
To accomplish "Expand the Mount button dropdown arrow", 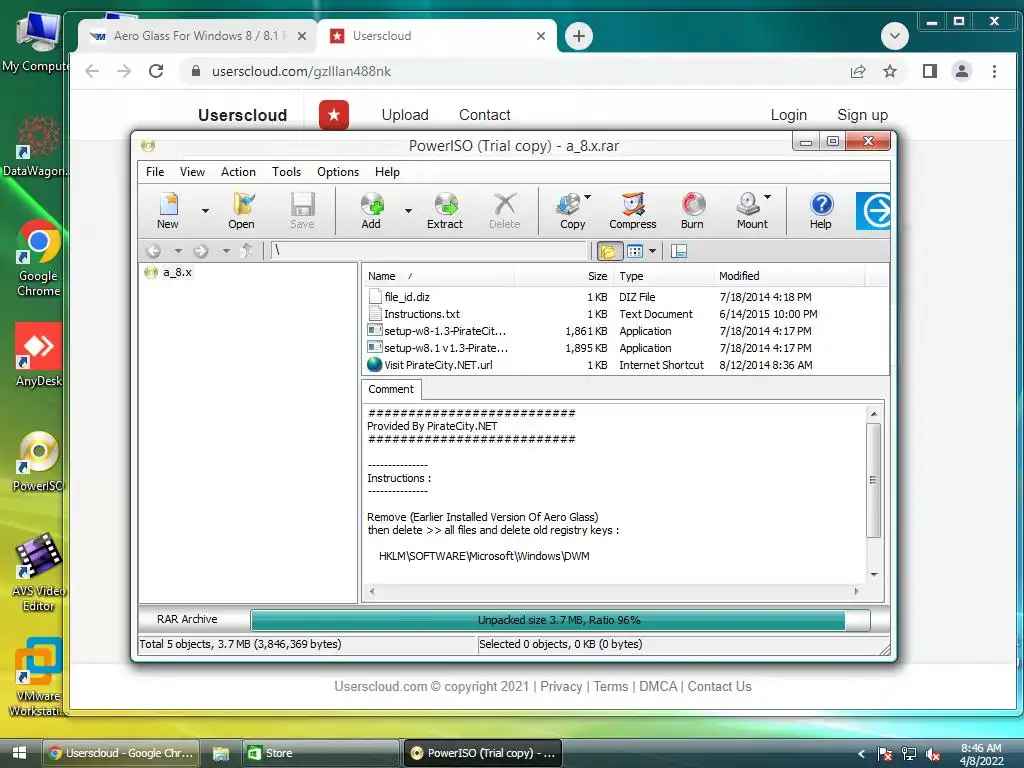I will click(768, 197).
